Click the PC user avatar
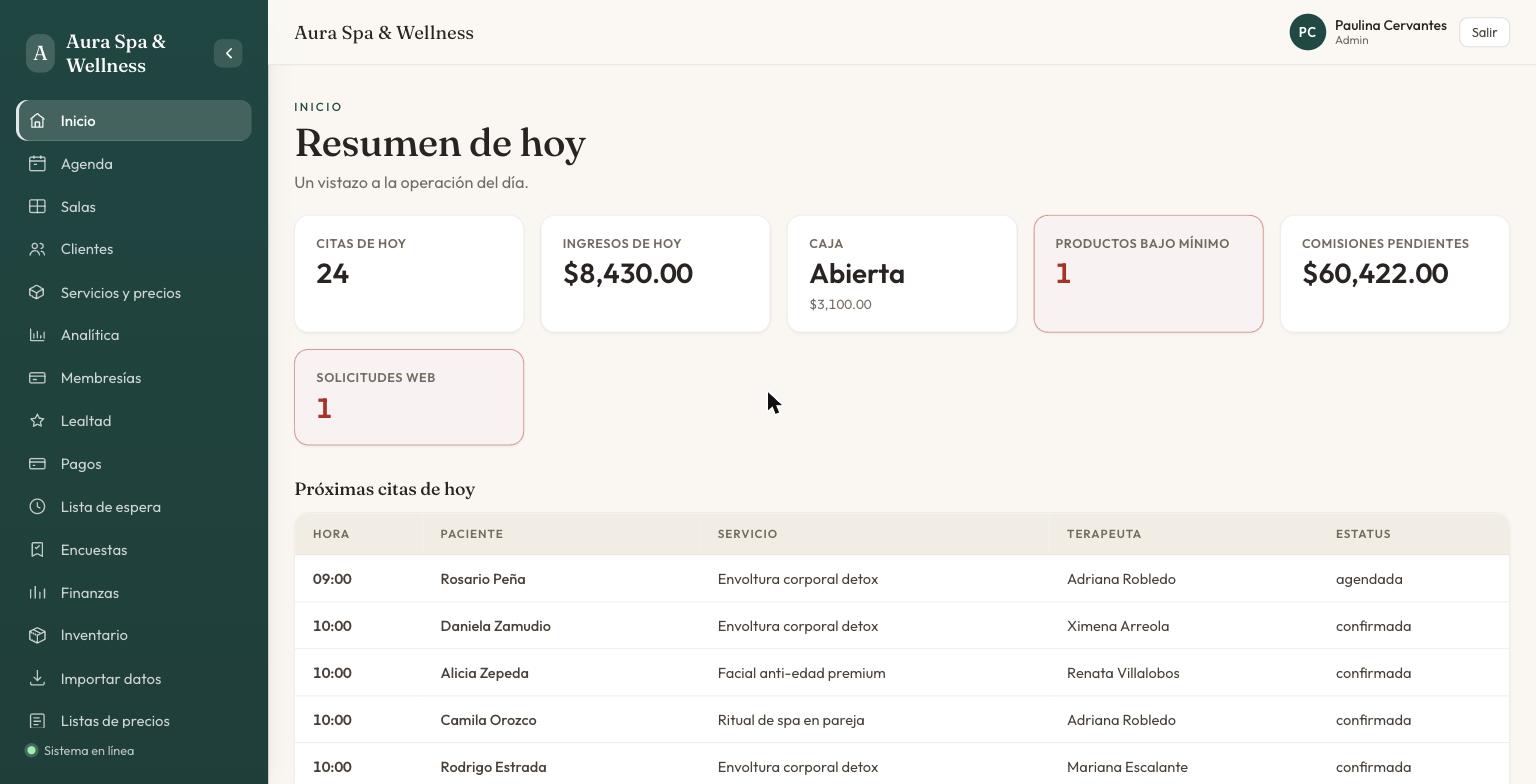The width and height of the screenshot is (1536, 784). pyautogui.click(x=1307, y=32)
